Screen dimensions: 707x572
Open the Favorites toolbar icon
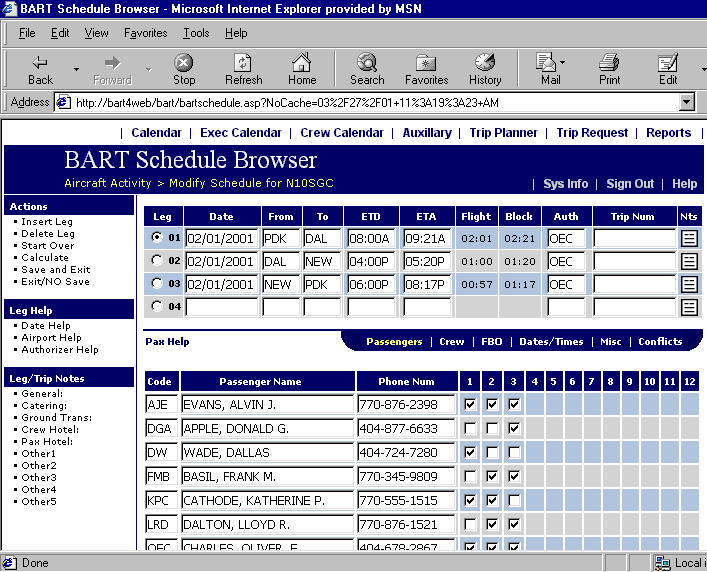[427, 69]
